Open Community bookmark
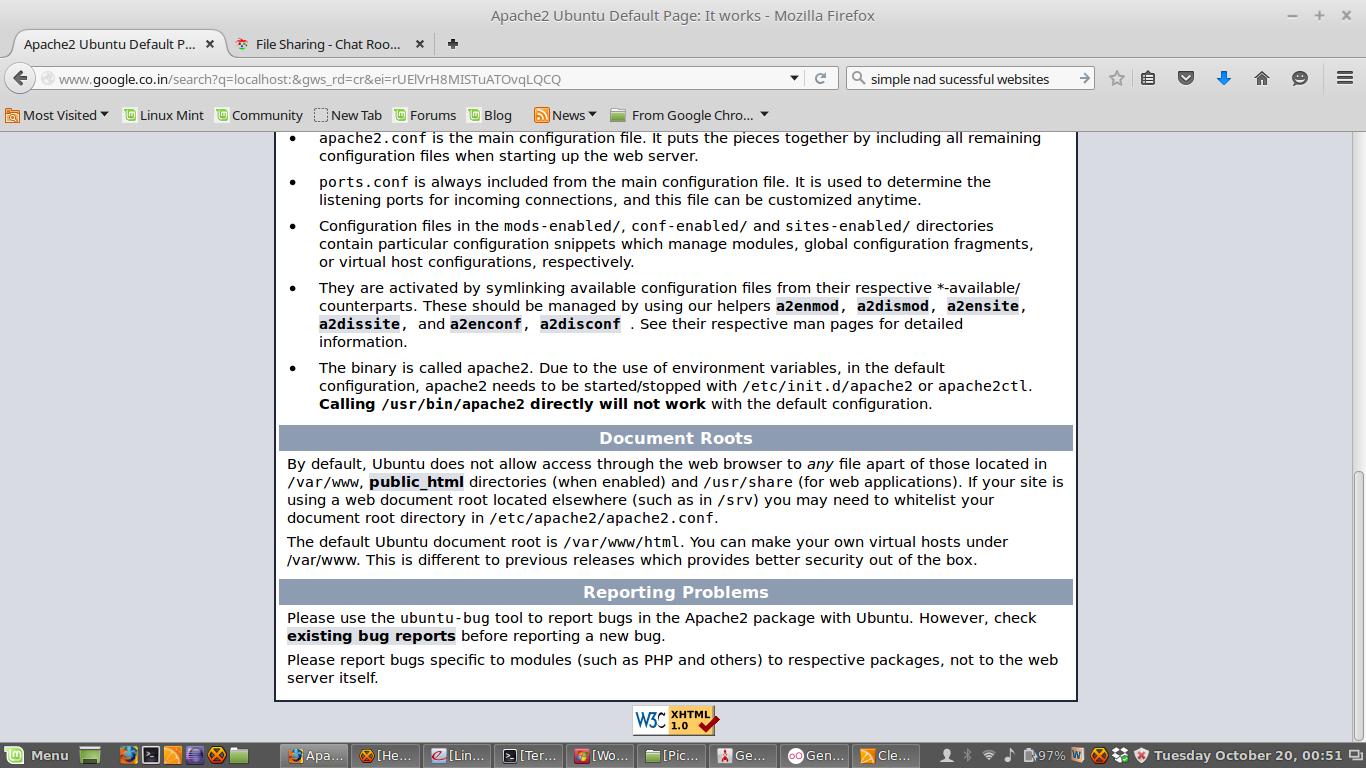Image resolution: width=1366 pixels, height=768 pixels. (259, 115)
